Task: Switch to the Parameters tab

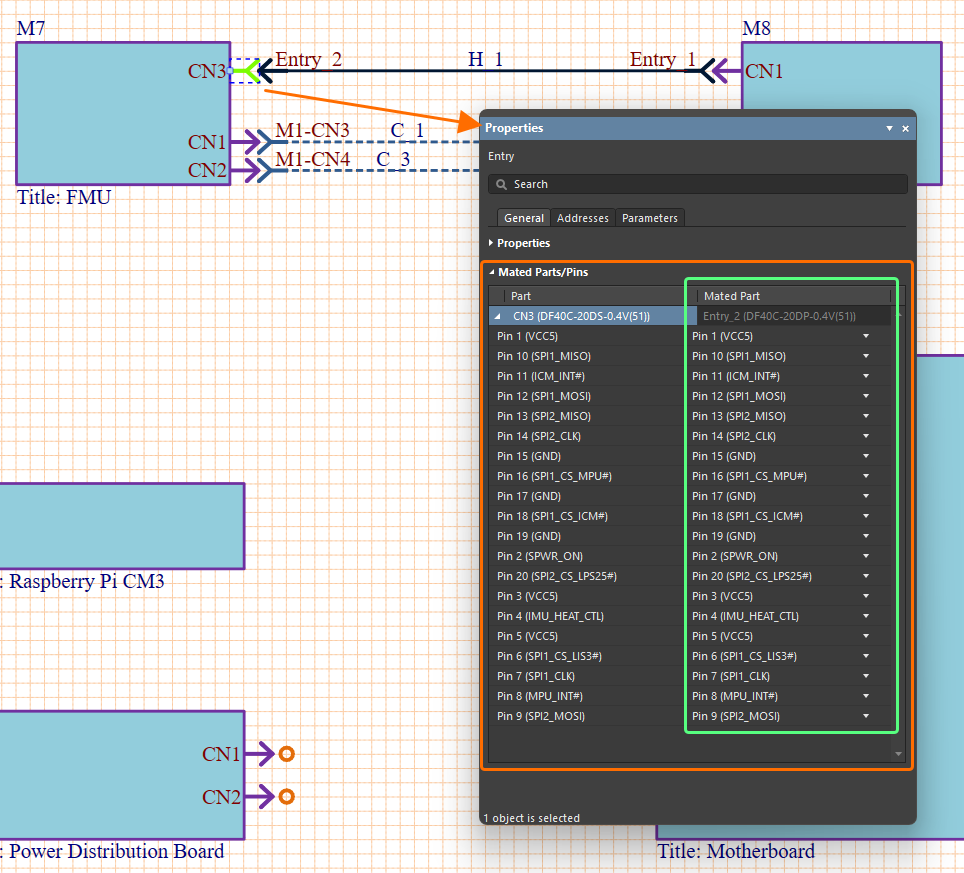Action: [x=649, y=218]
